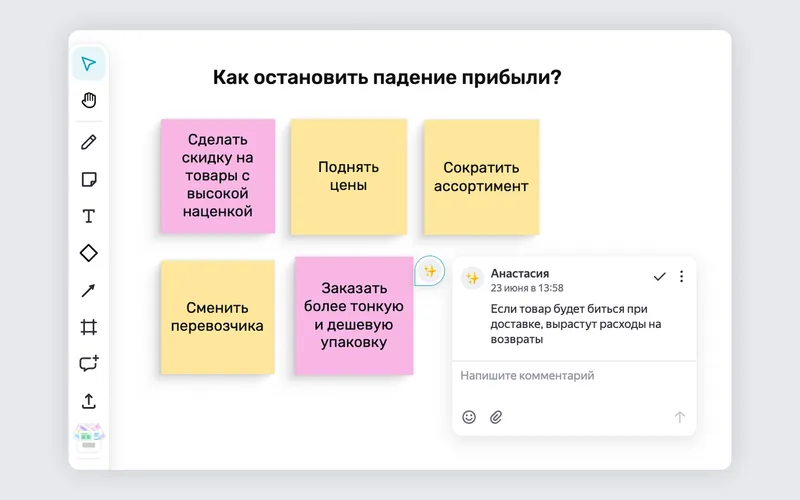Viewport: 800px width, 500px height.
Task: Click the timestamp 23 июня в 13:58
Action: coord(527,288)
